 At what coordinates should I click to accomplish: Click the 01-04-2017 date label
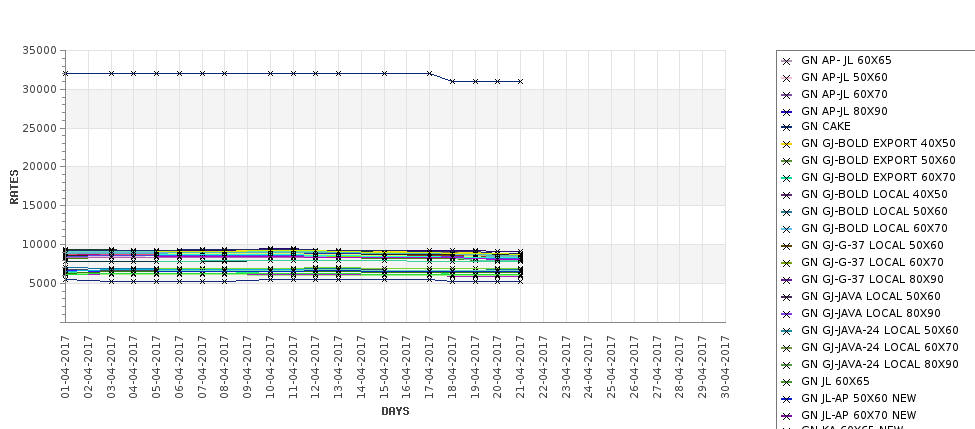pyautogui.click(x=65, y=367)
